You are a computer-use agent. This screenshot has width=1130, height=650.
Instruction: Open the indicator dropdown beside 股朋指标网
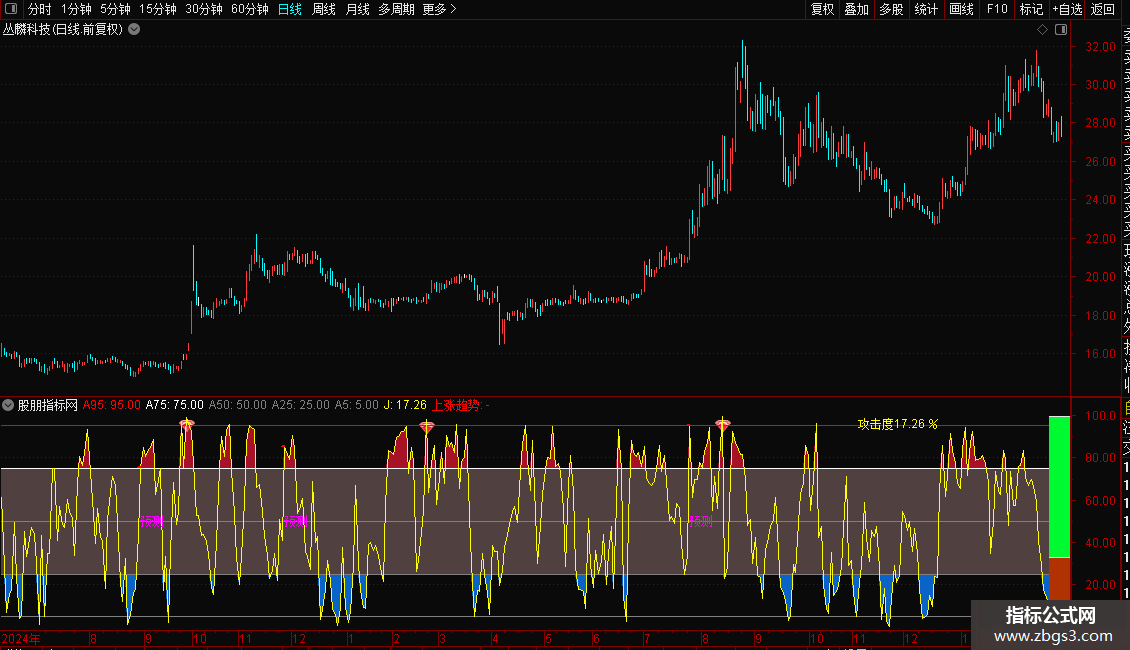click(x=8, y=405)
